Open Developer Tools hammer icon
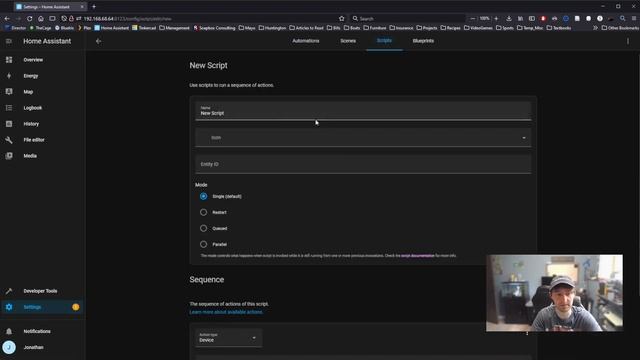The width and height of the screenshot is (640, 360). 9,291
